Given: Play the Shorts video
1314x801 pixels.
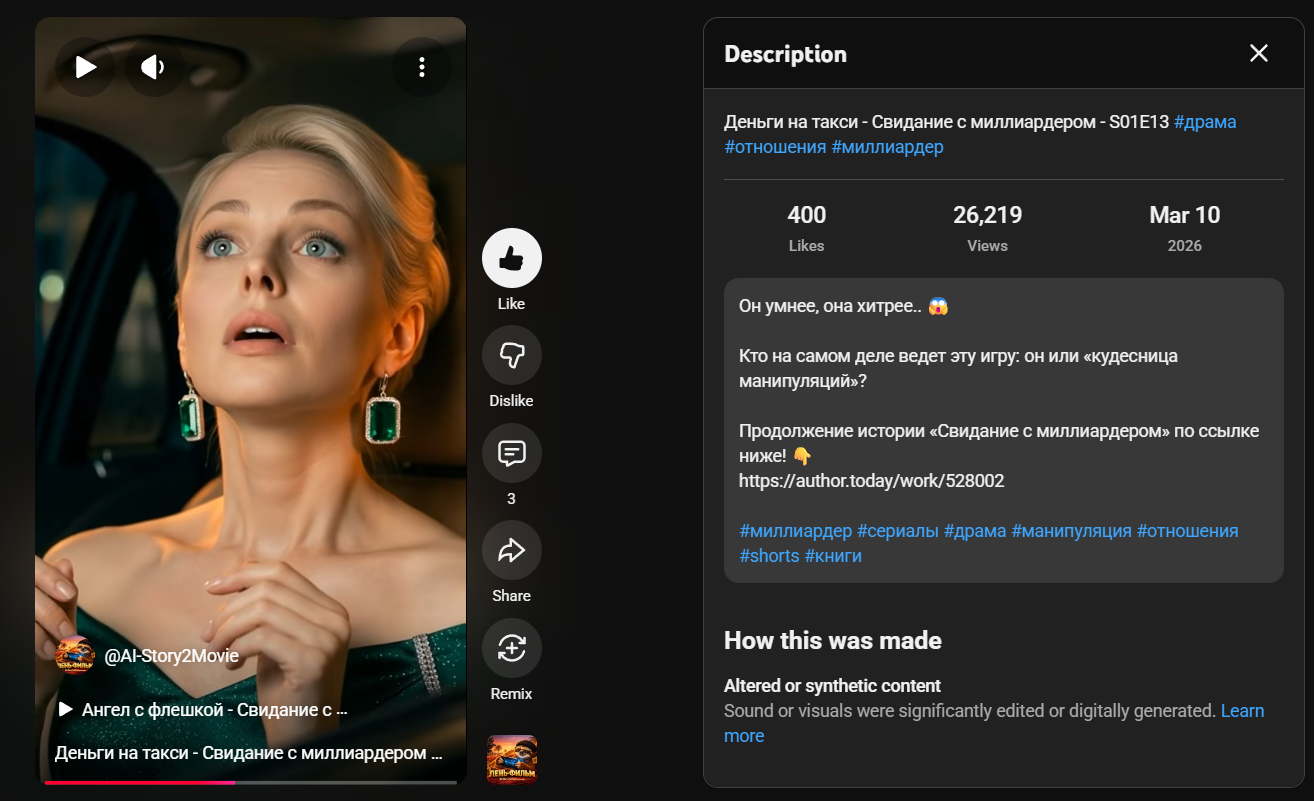Looking at the screenshot, I should pyautogui.click(x=85, y=67).
